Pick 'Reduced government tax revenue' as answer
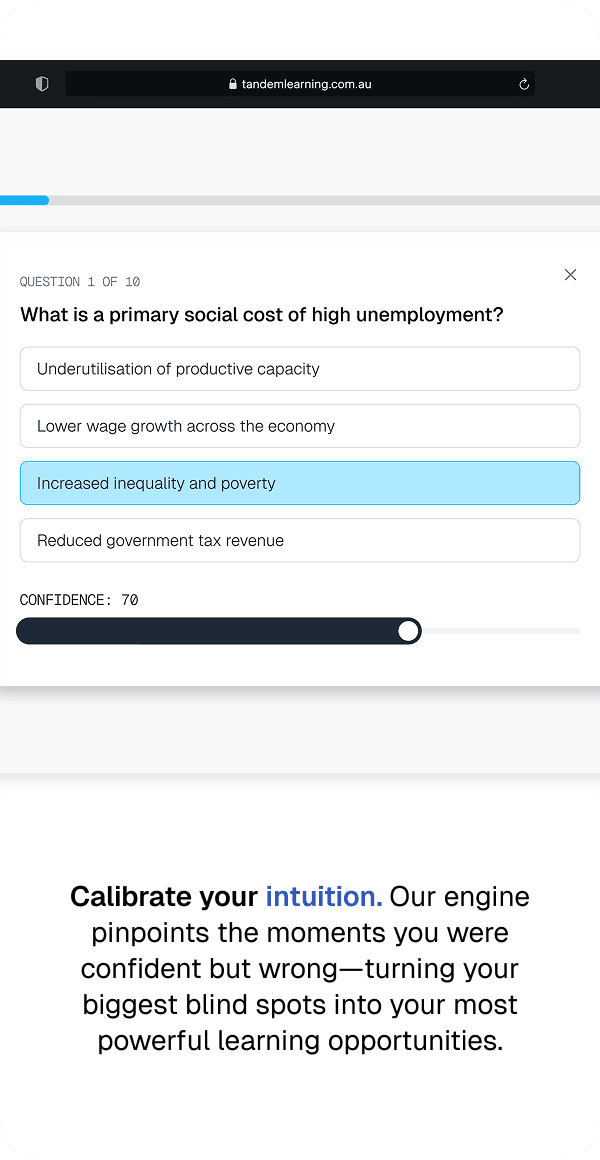 coord(300,539)
